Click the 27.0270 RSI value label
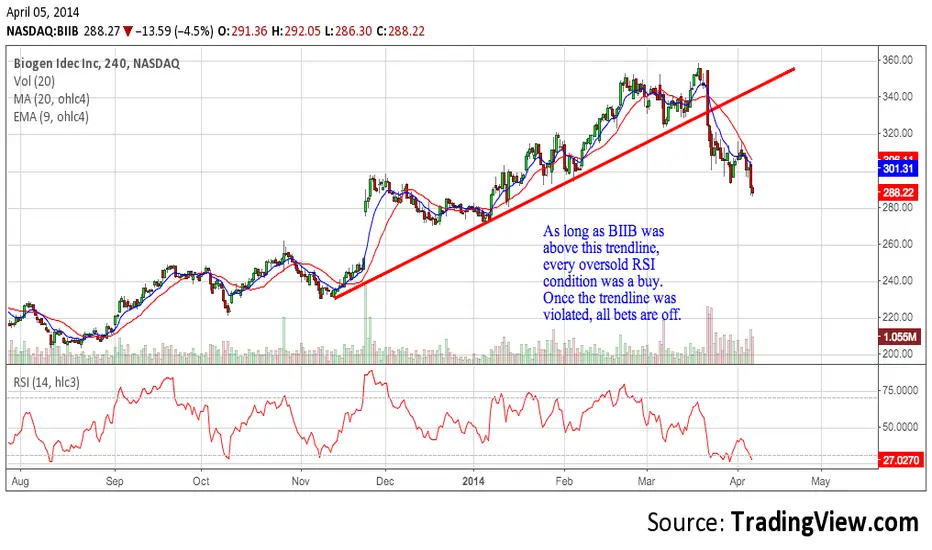932x550 pixels. (x=901, y=460)
